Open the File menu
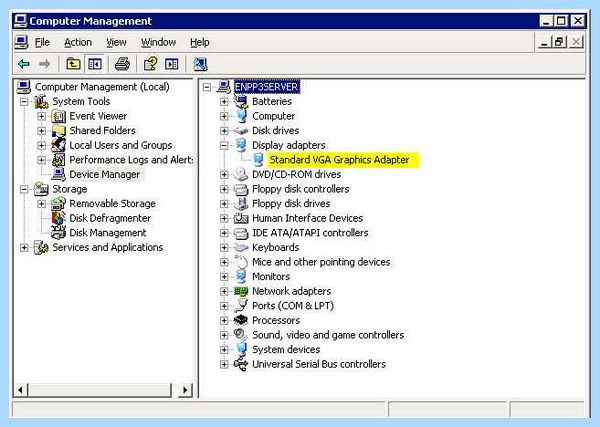The image size is (600, 427). click(x=42, y=42)
